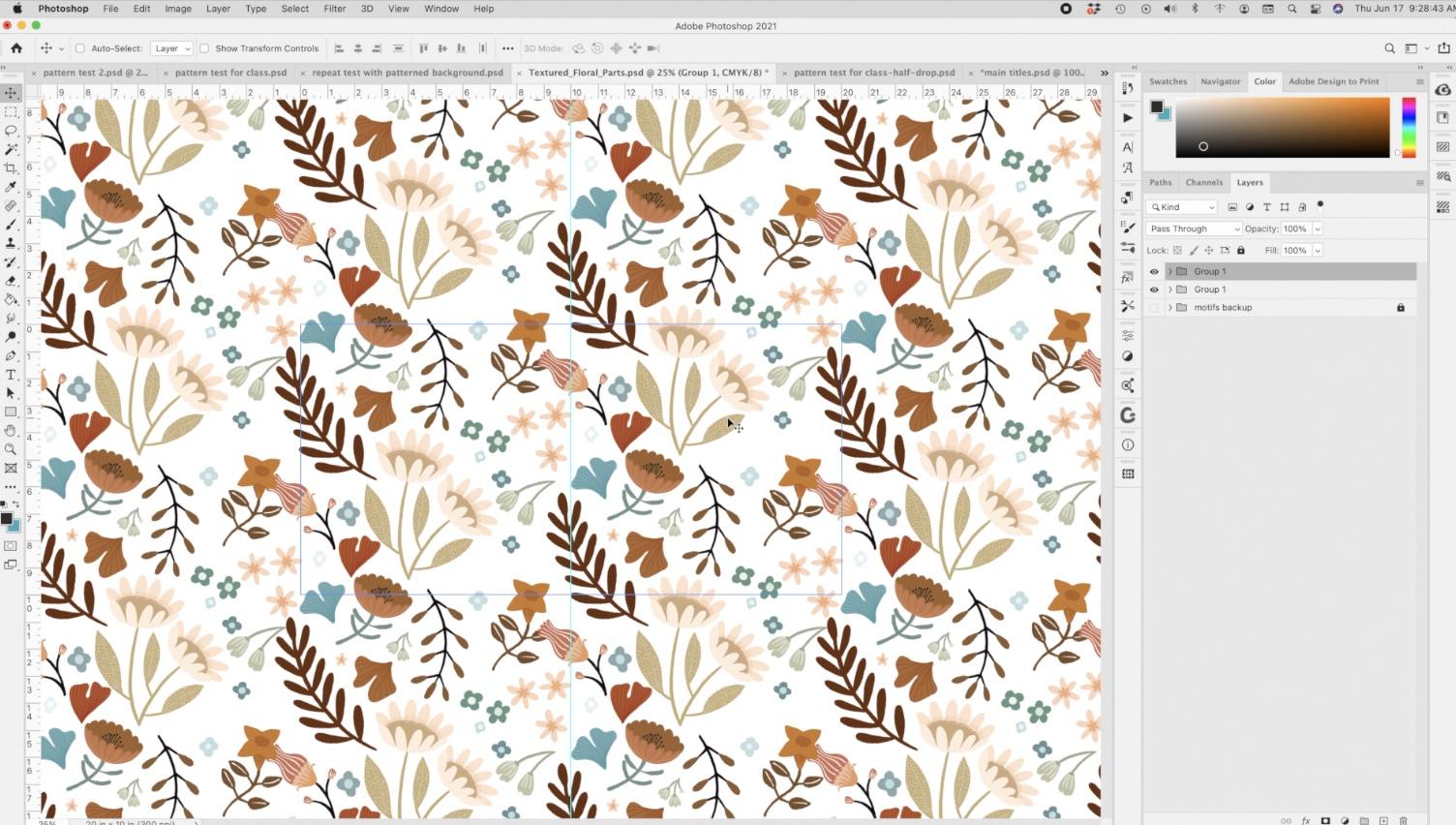This screenshot has width=1456, height=825.
Task: Select the Rectangle shape tool
Action: [11, 412]
